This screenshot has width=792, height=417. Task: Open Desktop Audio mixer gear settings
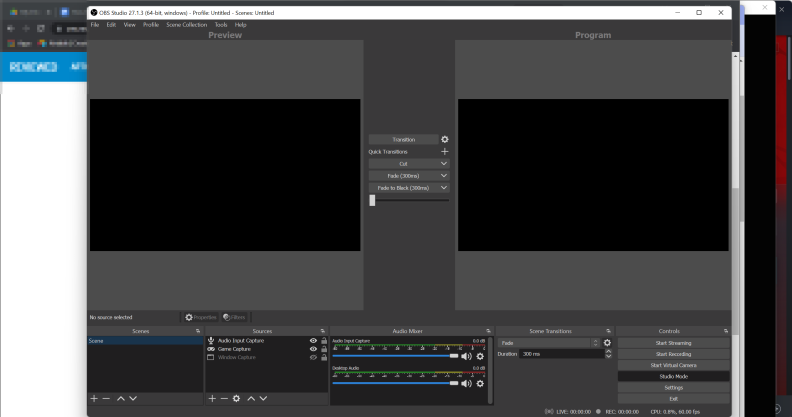(480, 384)
